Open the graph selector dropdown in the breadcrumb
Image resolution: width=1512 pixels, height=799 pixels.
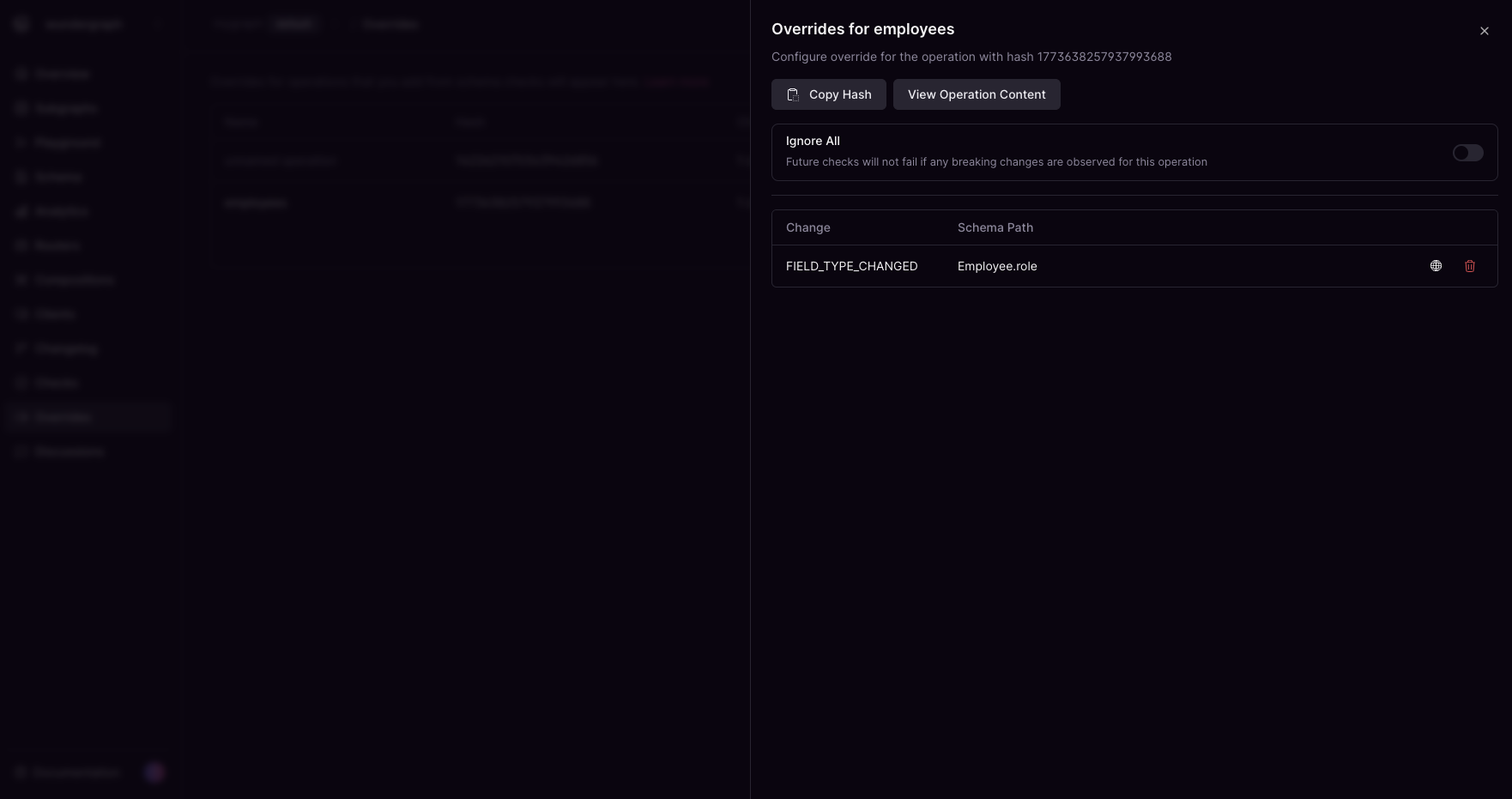294,24
